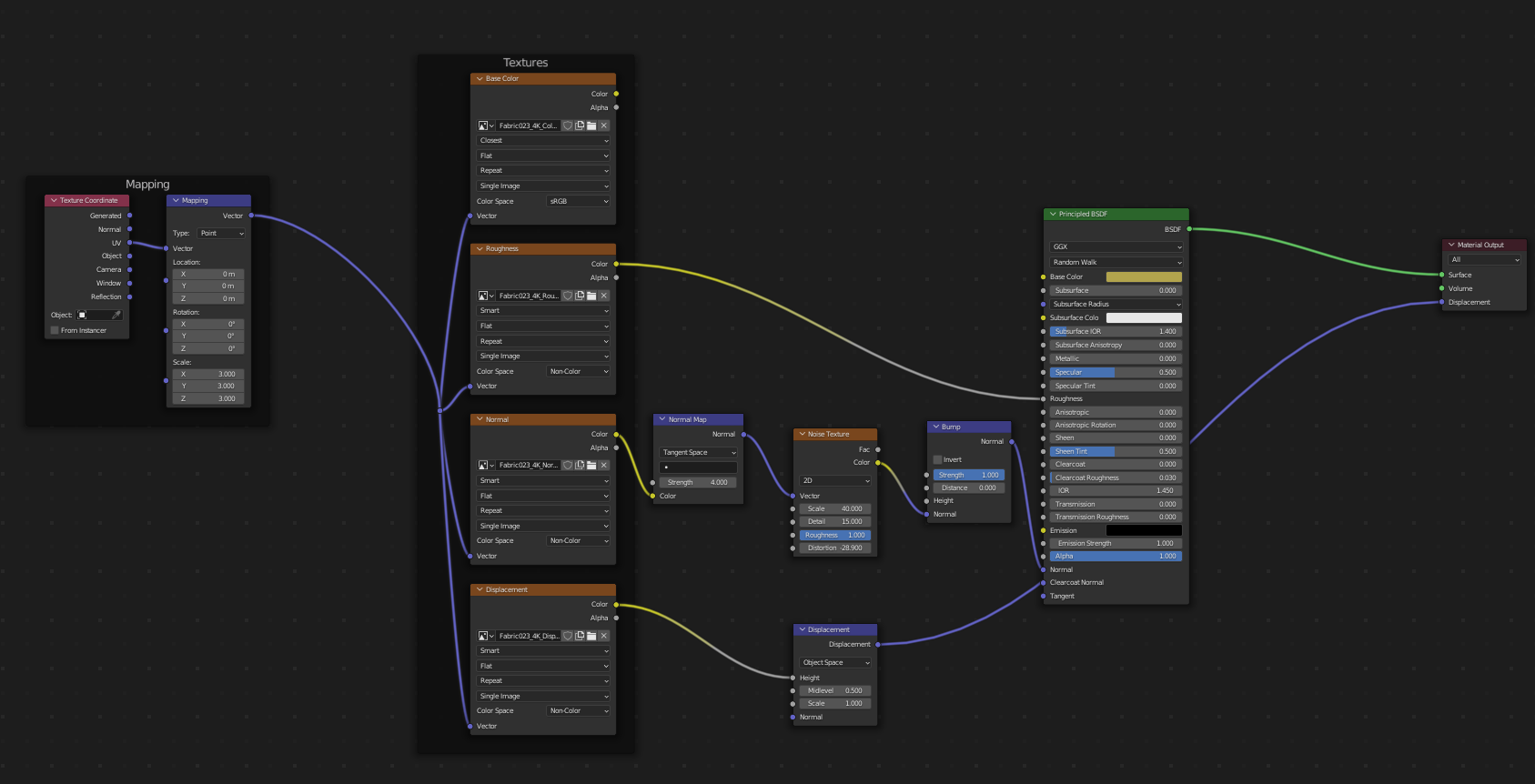Browse image datablock in Displacement texture node
The image size is (1535, 784).
[486, 636]
